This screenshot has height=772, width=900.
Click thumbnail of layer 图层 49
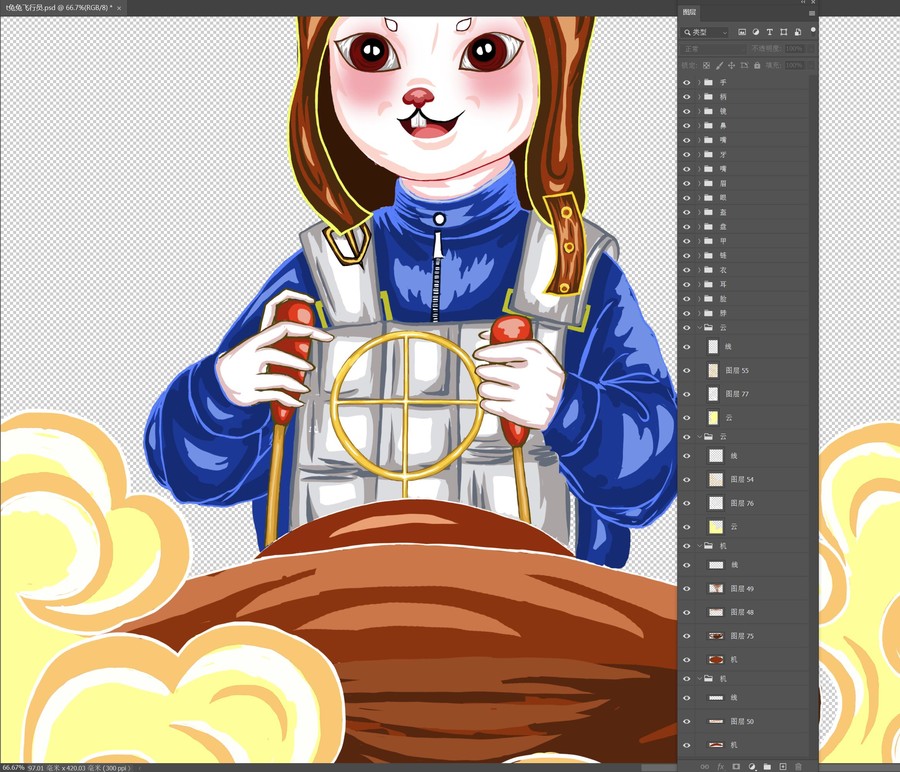point(716,588)
